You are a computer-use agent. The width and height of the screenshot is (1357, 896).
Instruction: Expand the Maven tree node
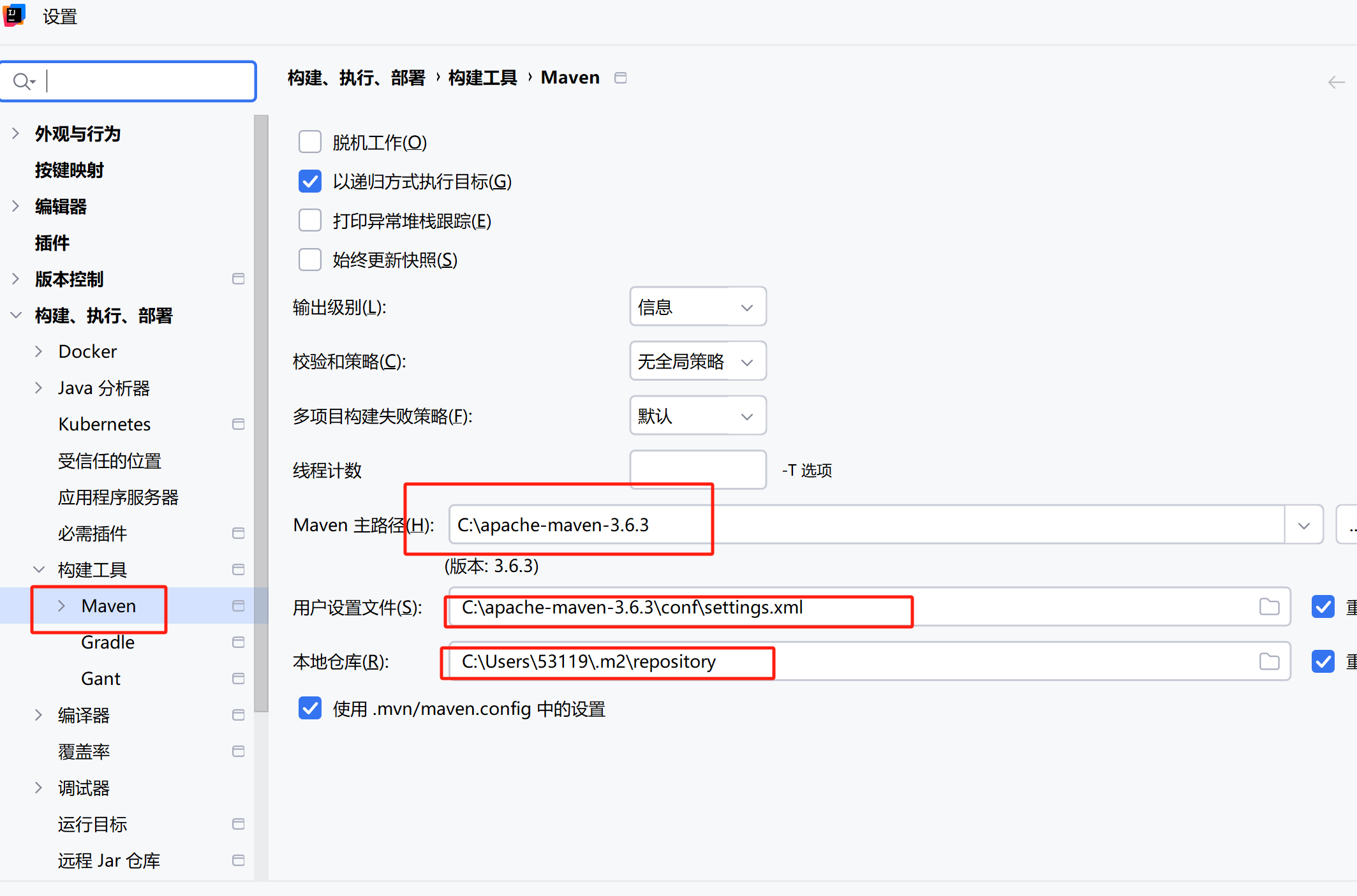coord(62,606)
